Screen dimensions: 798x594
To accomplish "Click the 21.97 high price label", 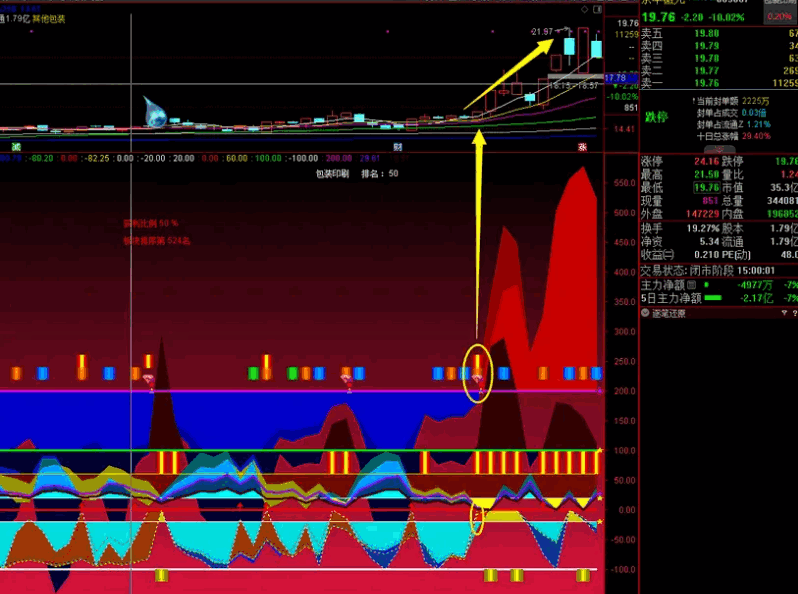I will tap(542, 32).
